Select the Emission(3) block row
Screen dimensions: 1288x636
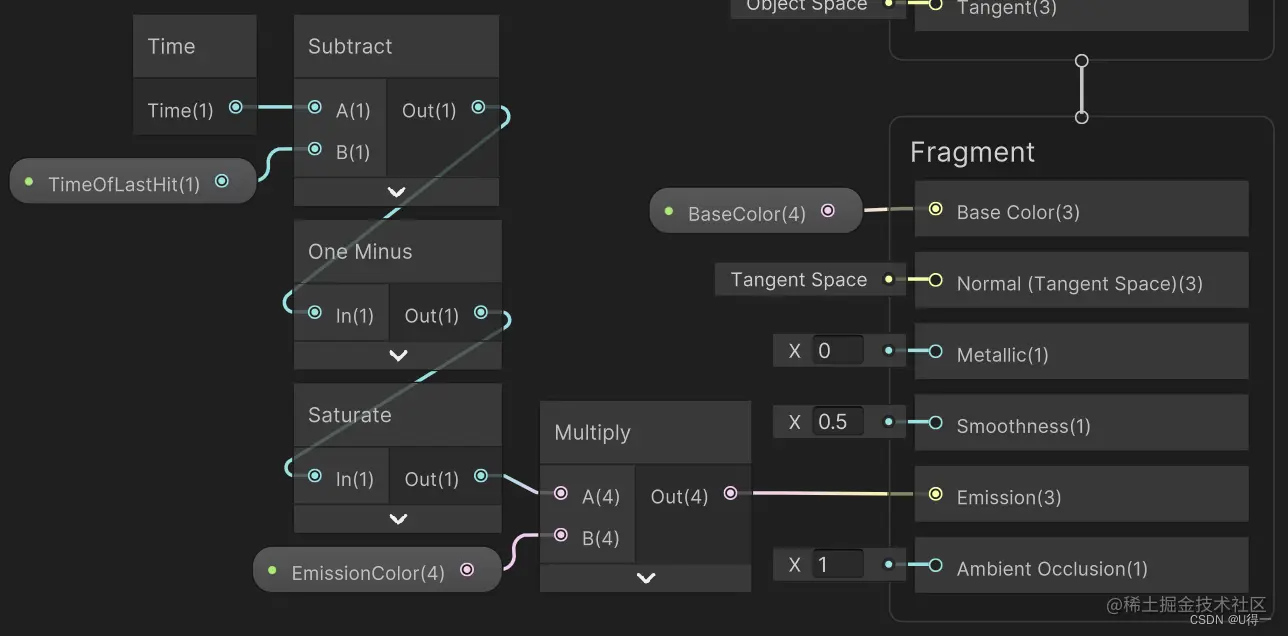pyautogui.click(x=1082, y=494)
